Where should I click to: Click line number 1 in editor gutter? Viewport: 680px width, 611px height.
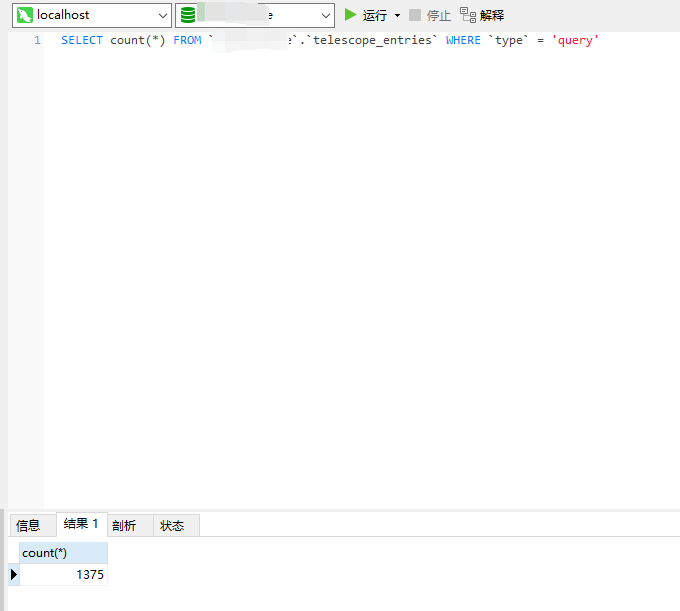click(37, 41)
